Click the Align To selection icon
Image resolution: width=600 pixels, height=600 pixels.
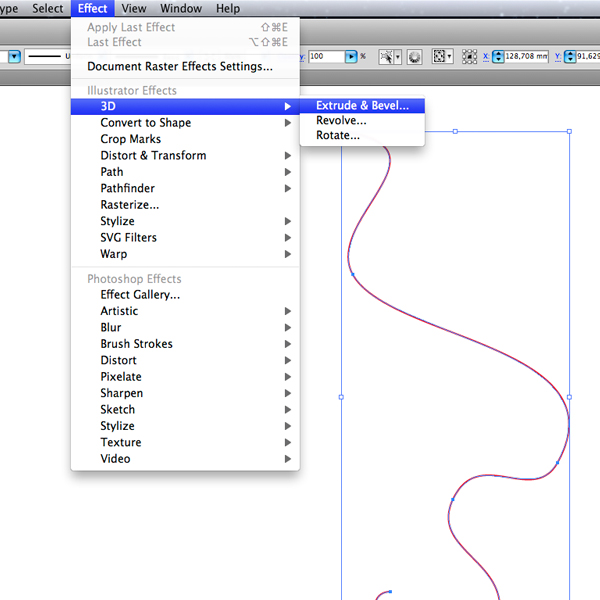[x=439, y=57]
